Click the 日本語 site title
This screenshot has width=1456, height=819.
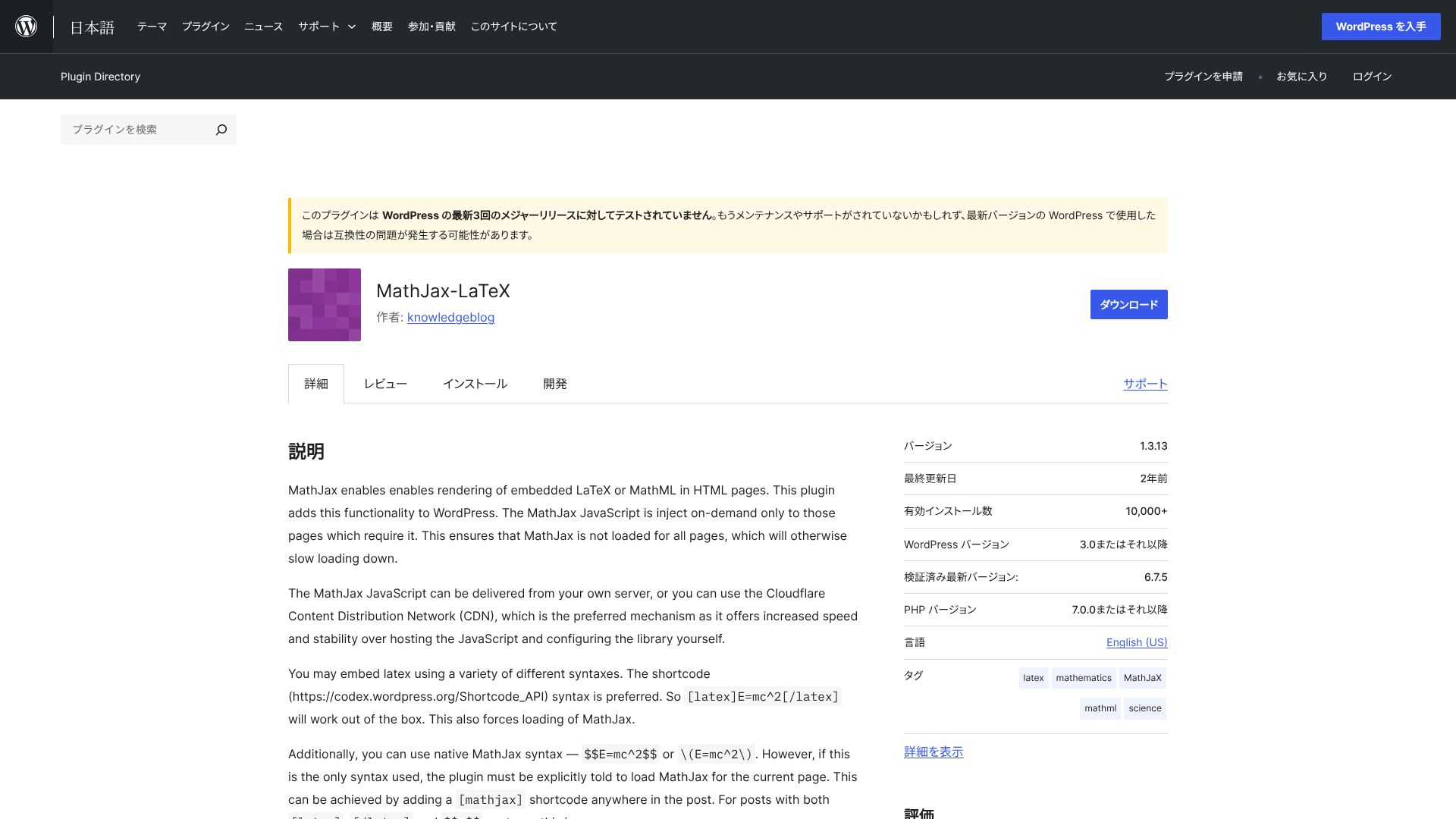click(x=92, y=27)
